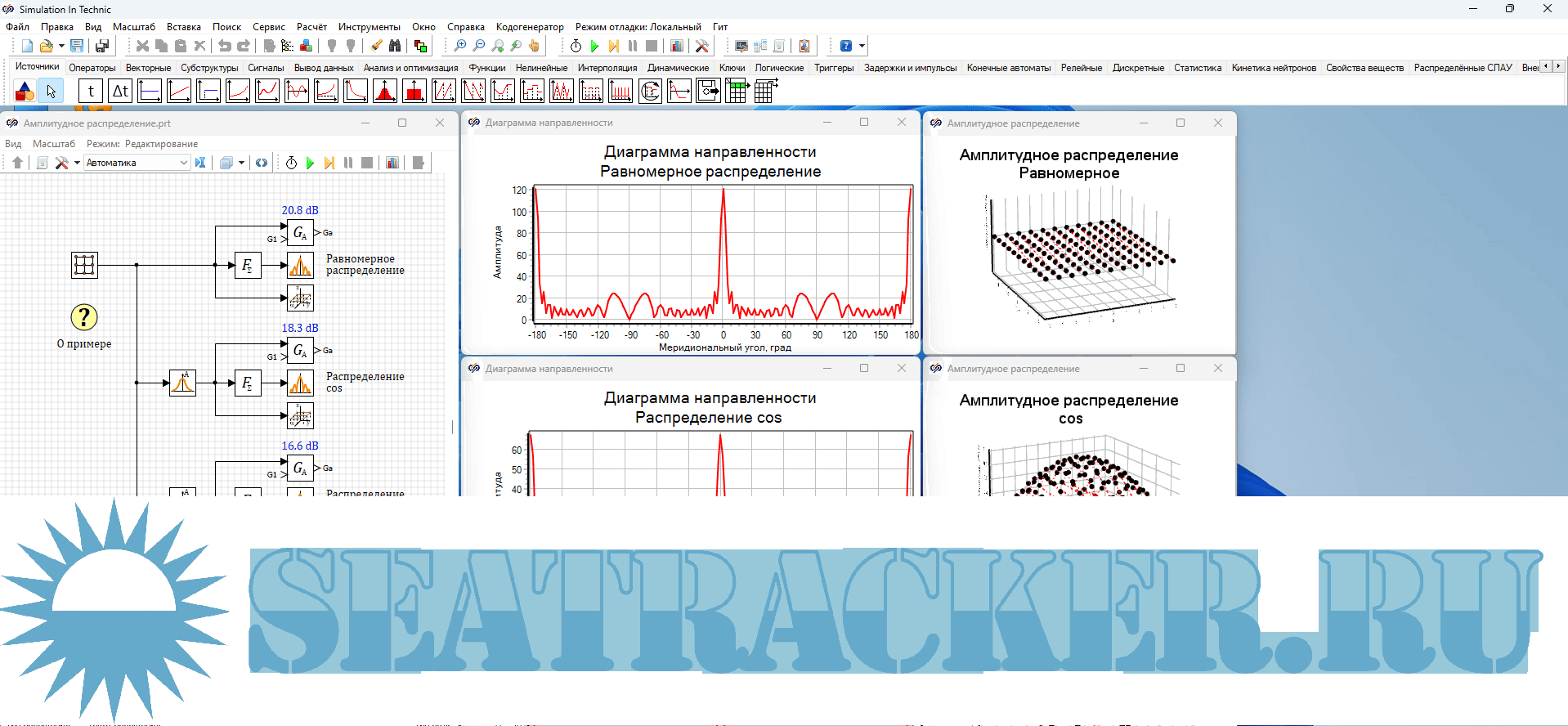Toggle the blue fit-width button beside Автоматика
The height and width of the screenshot is (726, 1568).
click(x=200, y=163)
